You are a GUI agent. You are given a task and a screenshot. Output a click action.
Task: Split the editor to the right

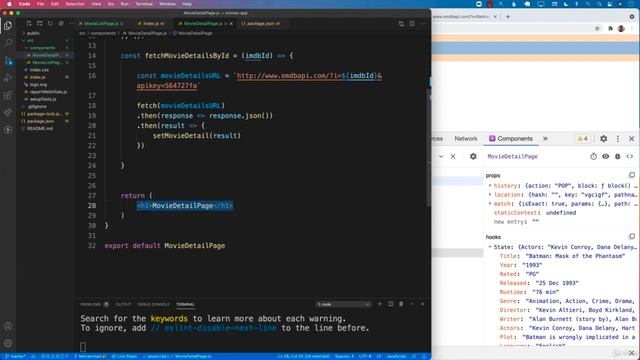pyautogui.click(x=412, y=24)
